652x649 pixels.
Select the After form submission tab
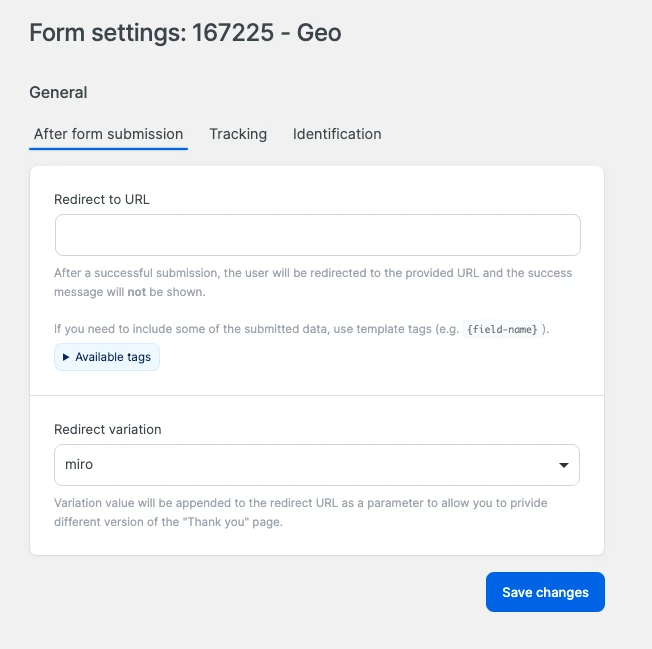click(x=108, y=134)
